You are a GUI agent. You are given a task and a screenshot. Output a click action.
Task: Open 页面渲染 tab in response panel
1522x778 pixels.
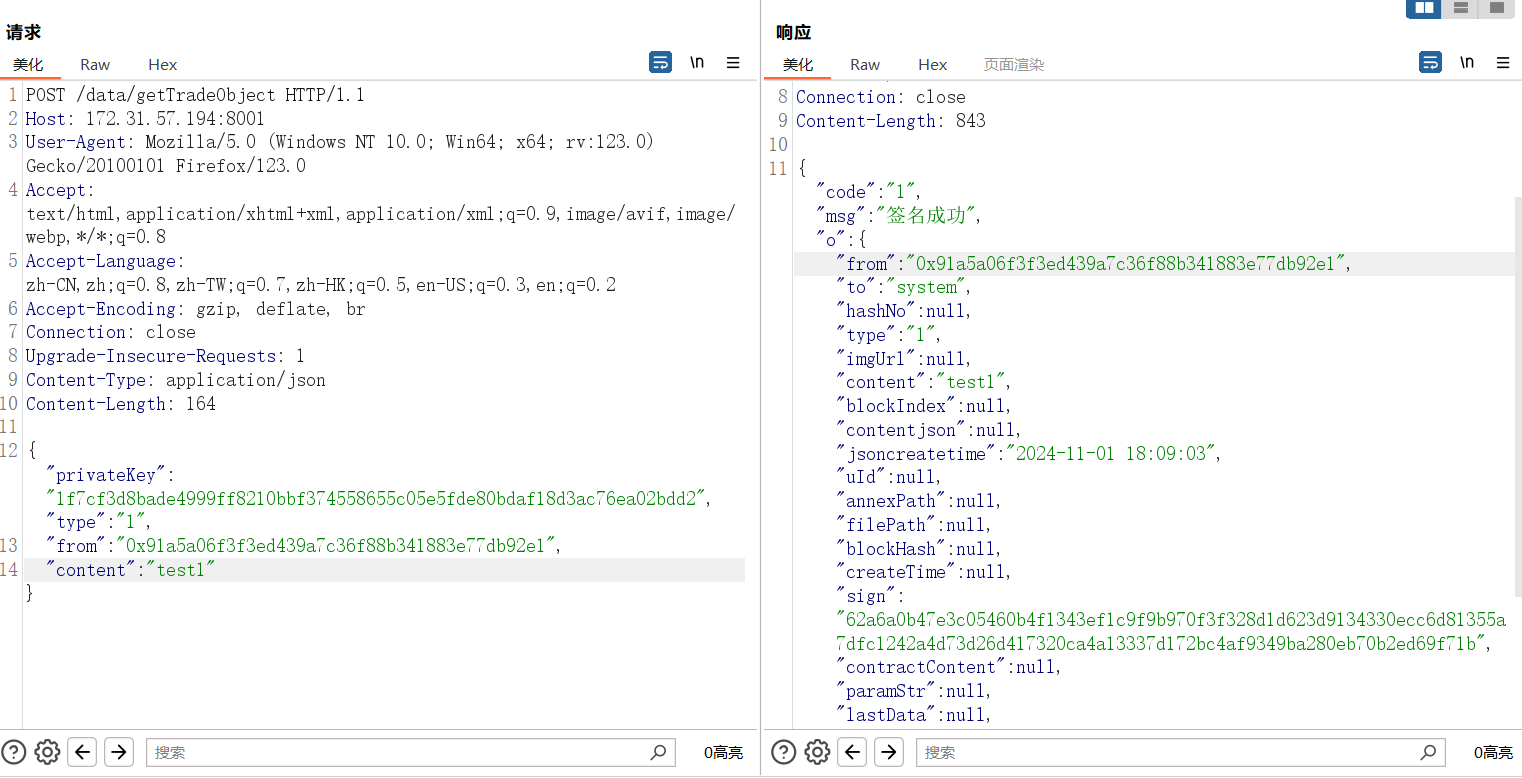[1014, 64]
